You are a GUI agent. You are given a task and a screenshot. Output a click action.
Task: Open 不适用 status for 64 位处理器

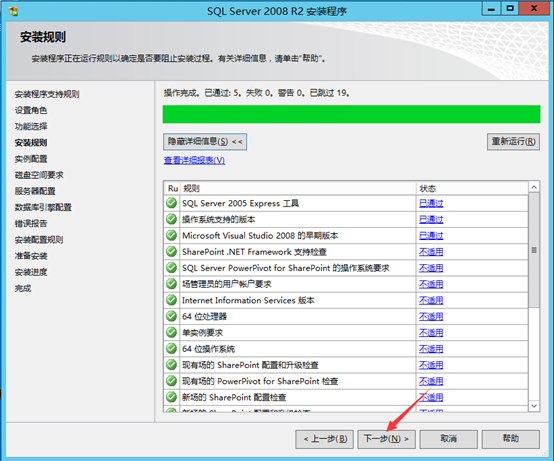tap(431, 317)
